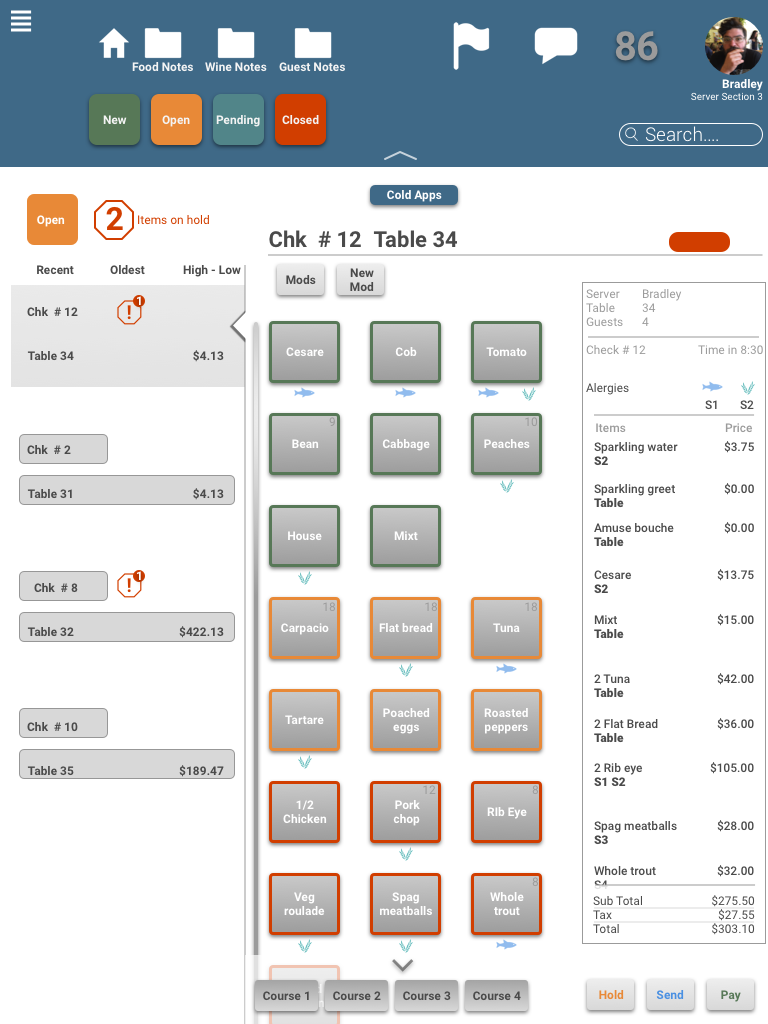Add Roasted peppers item

(x=506, y=720)
